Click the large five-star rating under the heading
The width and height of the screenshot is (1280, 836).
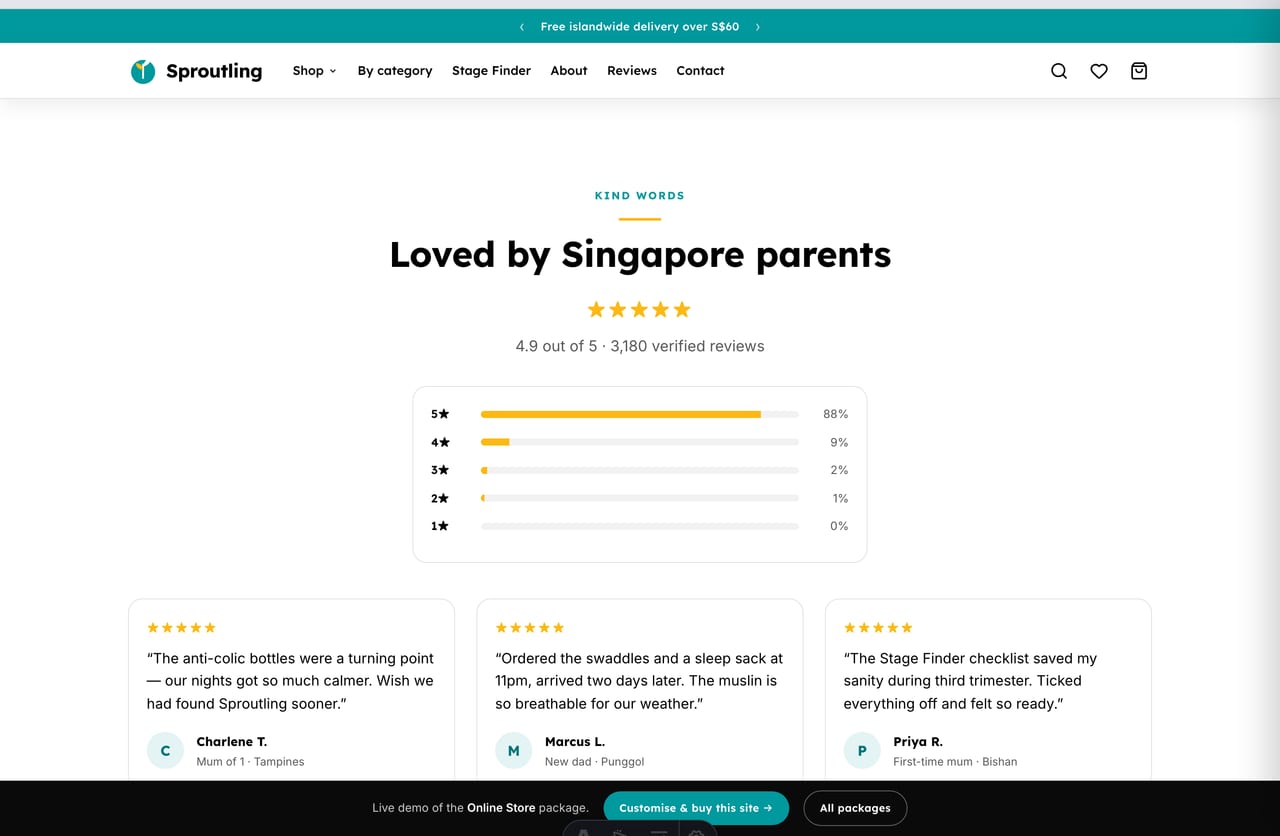(639, 310)
